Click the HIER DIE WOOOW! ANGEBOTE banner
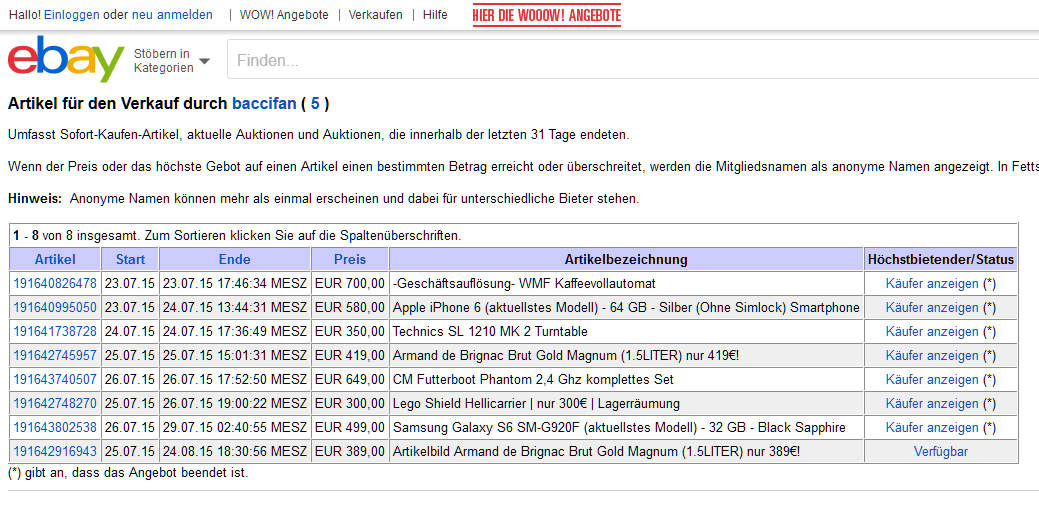The width and height of the screenshot is (1039, 521). point(547,15)
